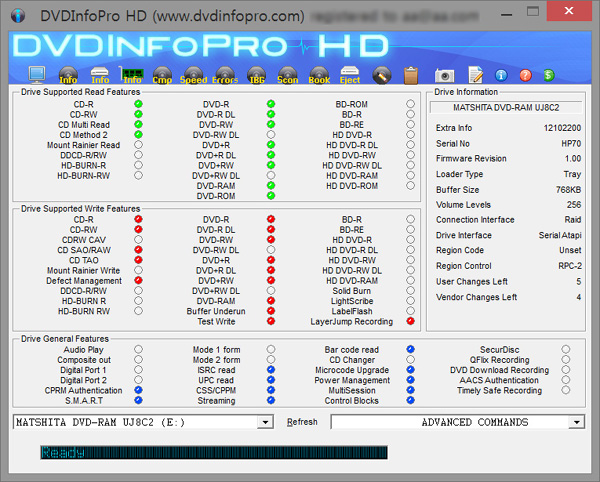Click the HD DVD-ROM read indicator
Viewport: 600px width, 482px height.
(x=411, y=186)
